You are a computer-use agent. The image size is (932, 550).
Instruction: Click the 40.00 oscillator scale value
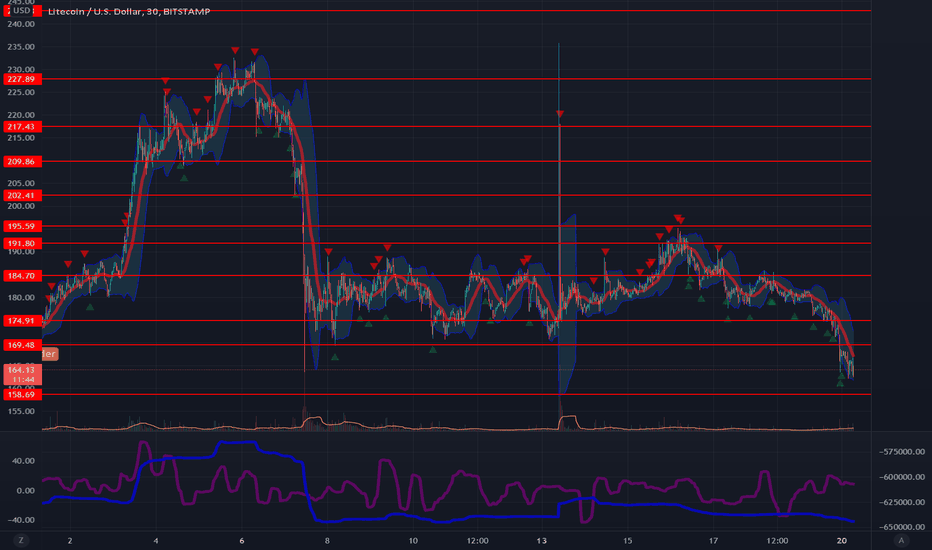pos(23,461)
